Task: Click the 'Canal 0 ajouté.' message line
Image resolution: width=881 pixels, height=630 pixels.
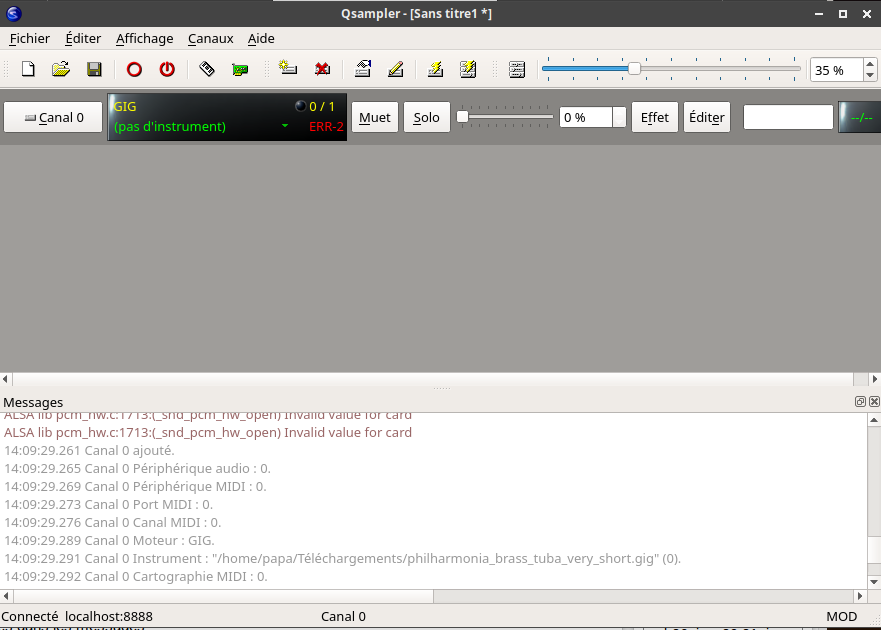Action: click(89, 450)
